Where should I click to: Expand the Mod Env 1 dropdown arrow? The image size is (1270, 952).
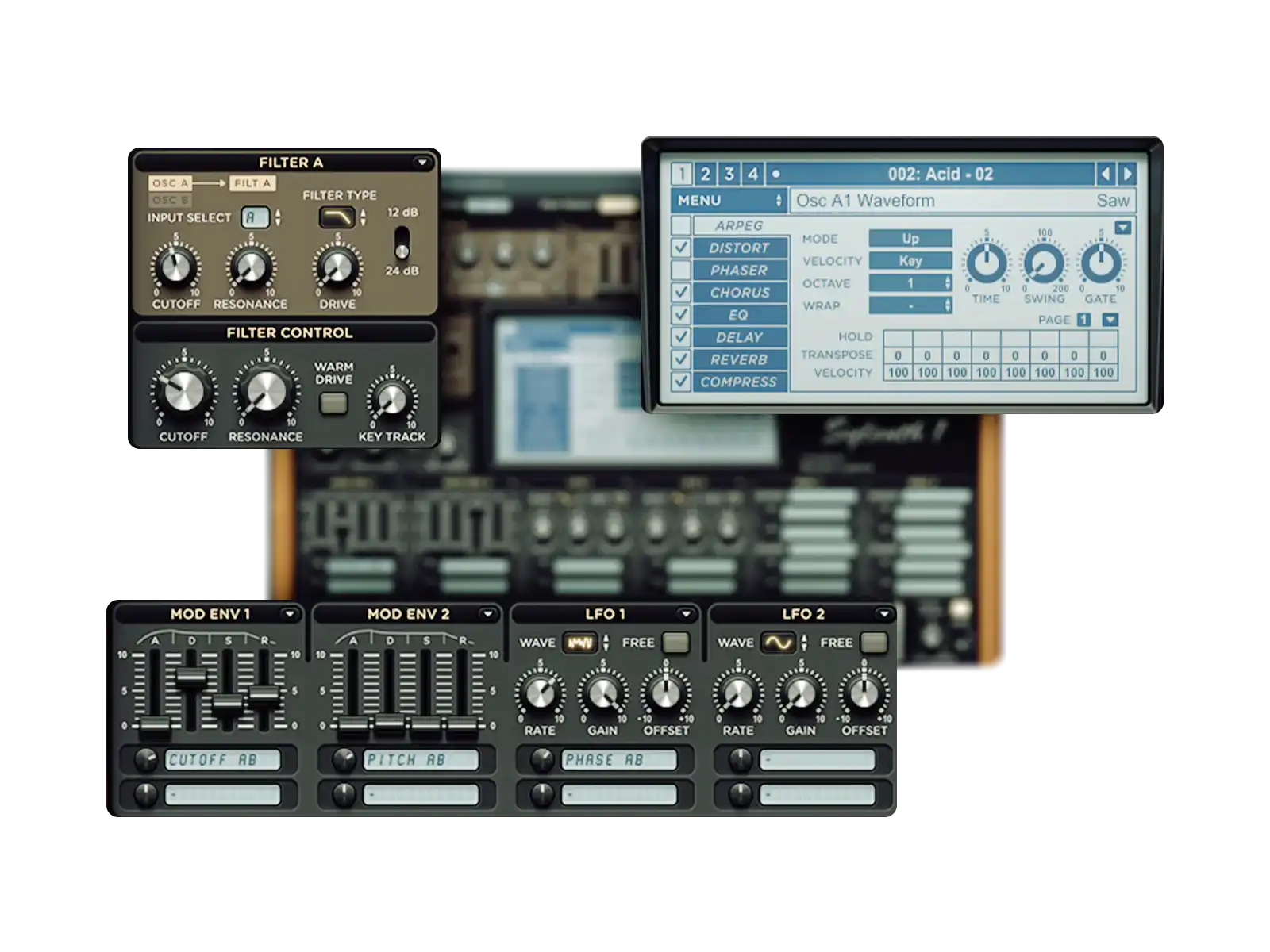click(x=290, y=614)
